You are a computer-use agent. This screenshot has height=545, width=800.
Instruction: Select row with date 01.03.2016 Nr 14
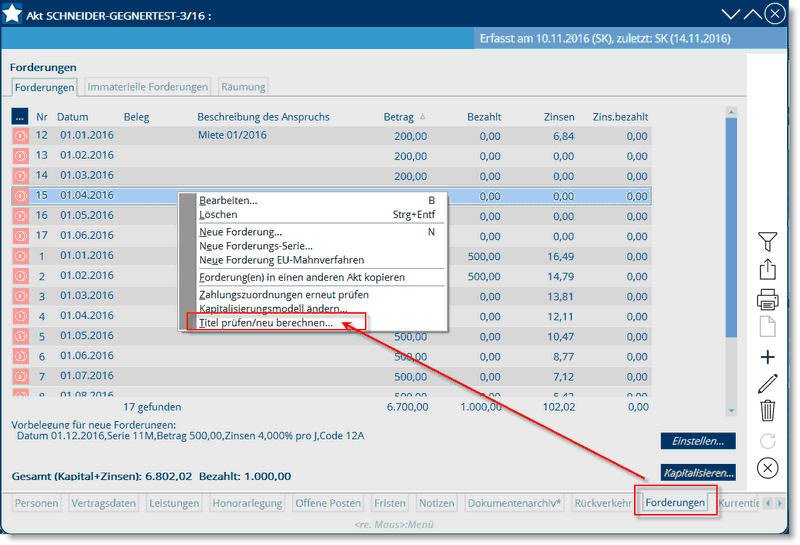click(x=331, y=176)
